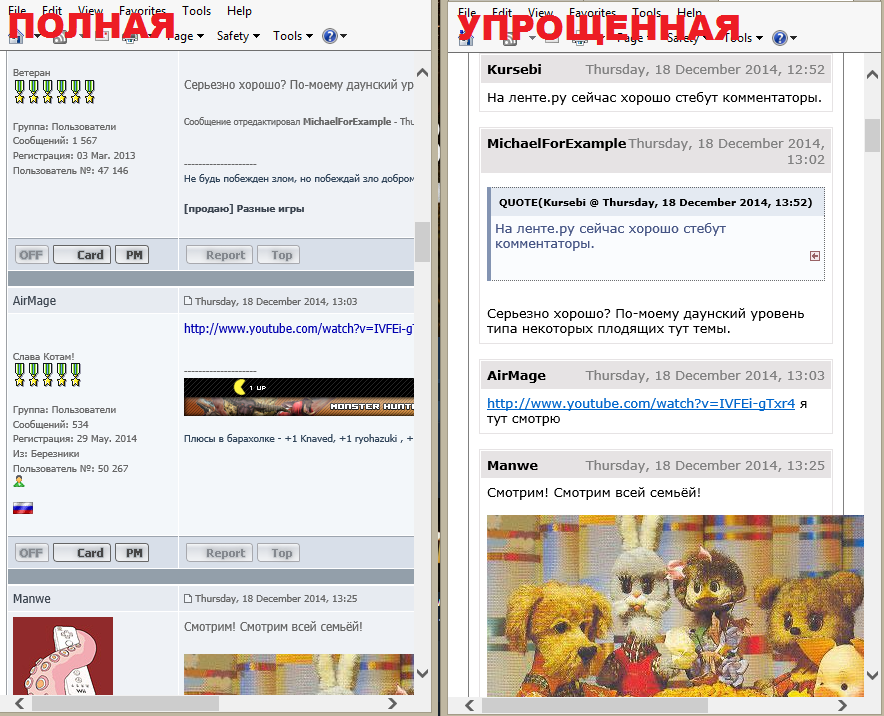Open the View menu in the left window
Screen dimensions: 884x716
pos(90,11)
